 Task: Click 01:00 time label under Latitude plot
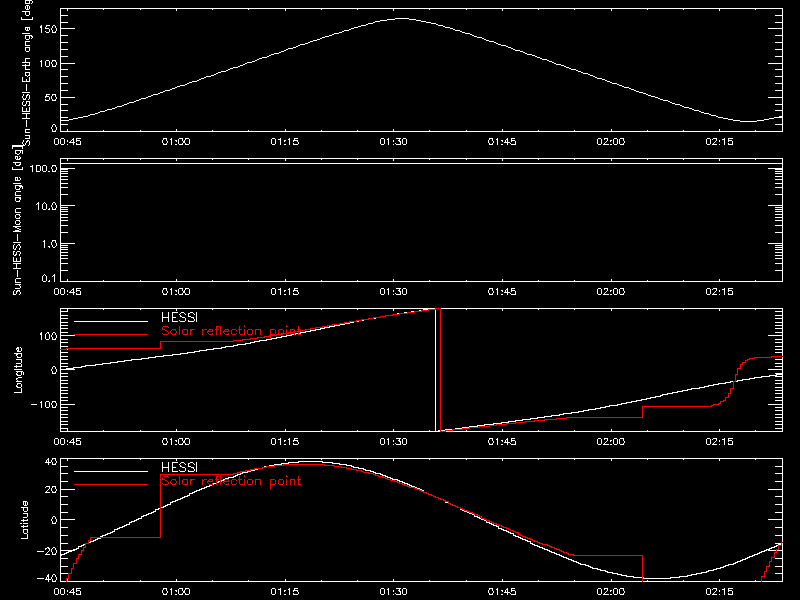176,592
